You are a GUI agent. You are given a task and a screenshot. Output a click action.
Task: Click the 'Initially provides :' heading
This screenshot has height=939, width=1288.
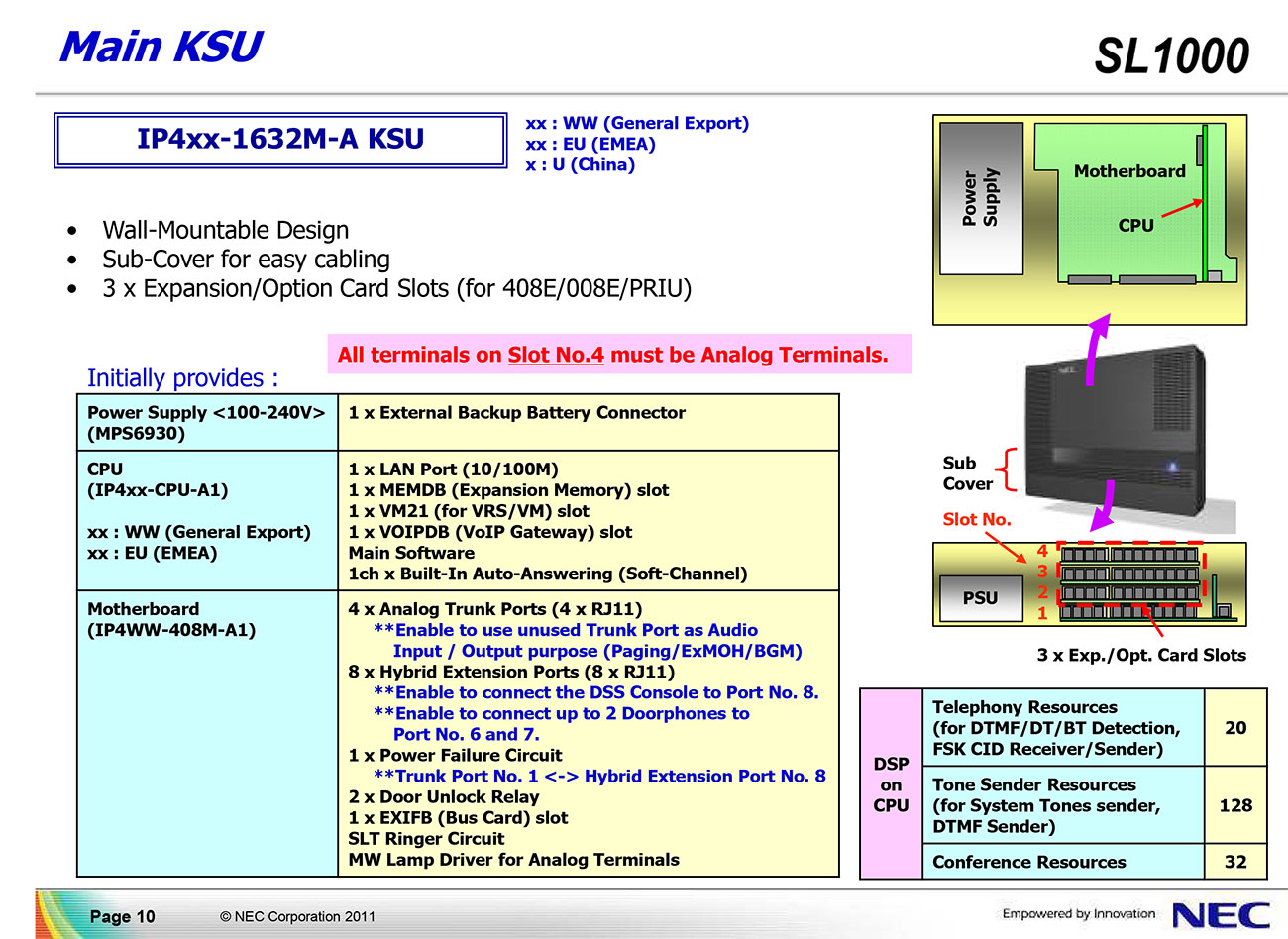point(182,378)
